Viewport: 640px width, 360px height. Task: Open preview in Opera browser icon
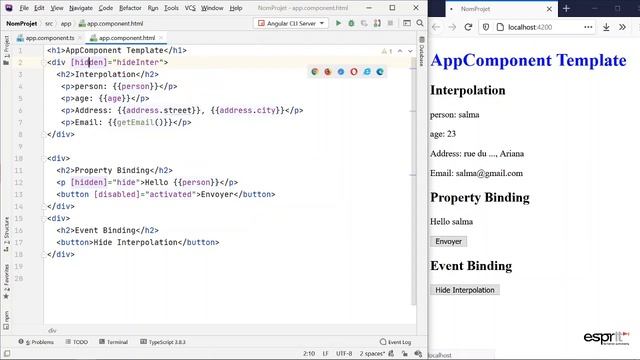[x=353, y=72]
